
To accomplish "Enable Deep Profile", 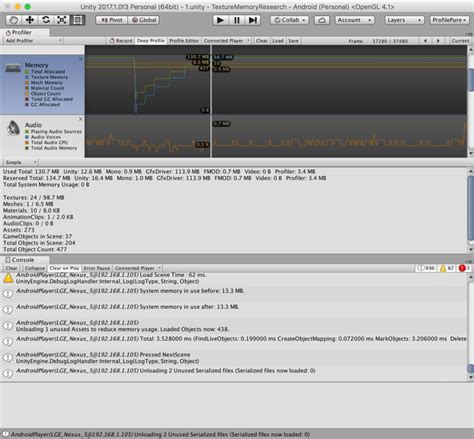I will point(150,41).
